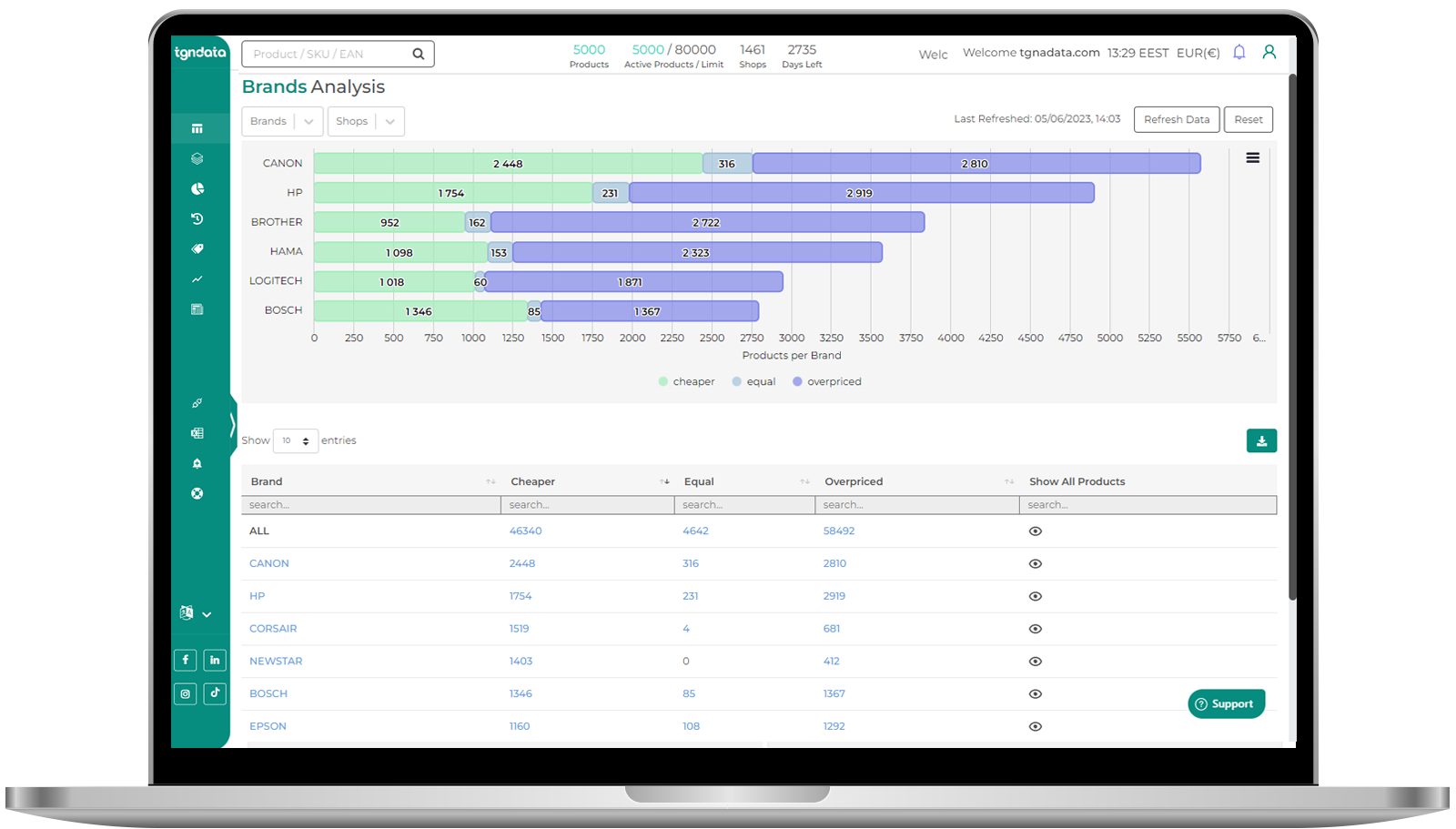The image size is (1456, 829).
Task: Show all products for BOSCH row
Action: click(x=1035, y=694)
